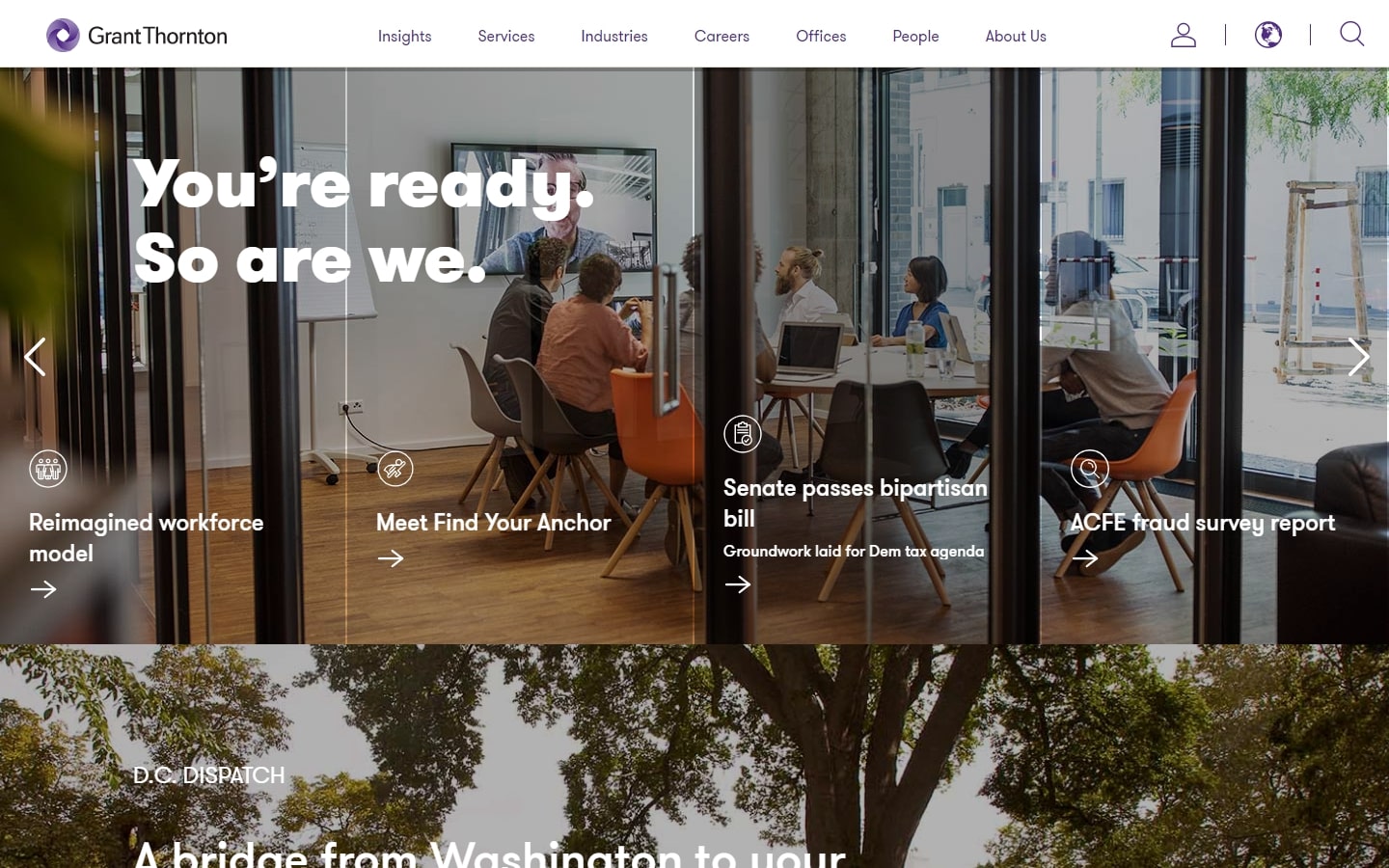
Task: Click the Grant Thornton logo
Action: [x=137, y=36]
